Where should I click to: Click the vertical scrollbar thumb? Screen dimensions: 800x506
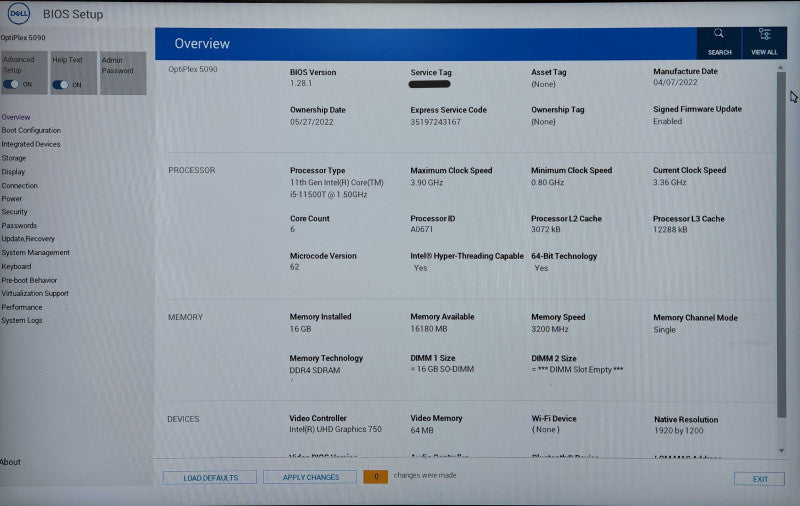tap(781, 245)
